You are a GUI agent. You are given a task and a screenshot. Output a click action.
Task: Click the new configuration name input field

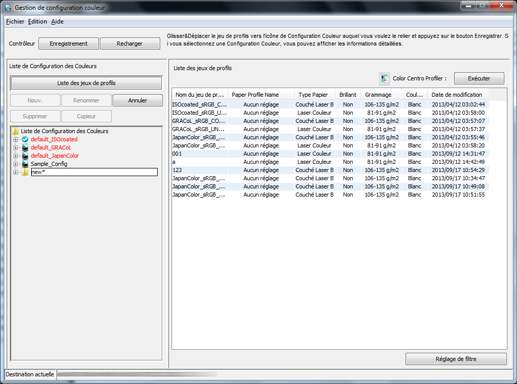pyautogui.click(x=94, y=172)
